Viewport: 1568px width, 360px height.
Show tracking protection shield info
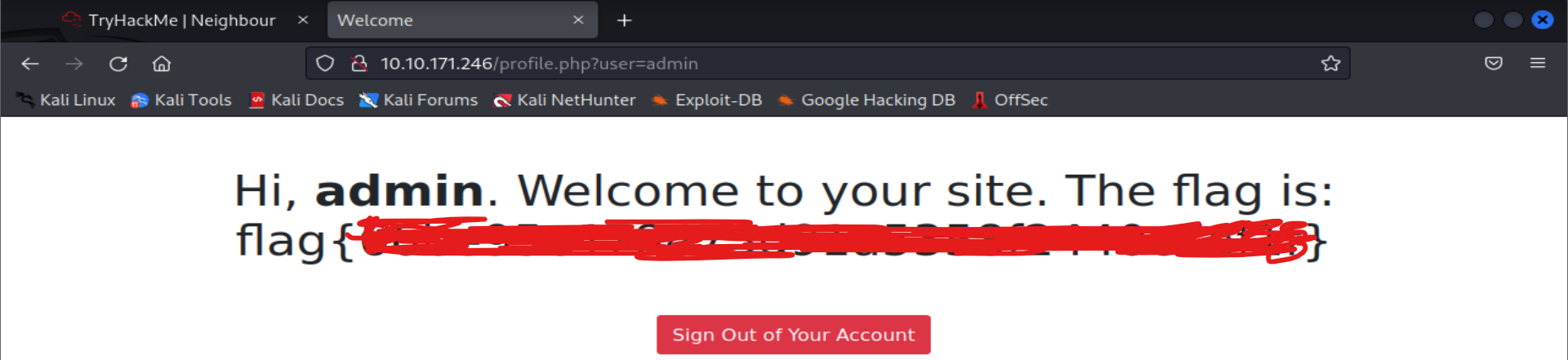(x=325, y=64)
